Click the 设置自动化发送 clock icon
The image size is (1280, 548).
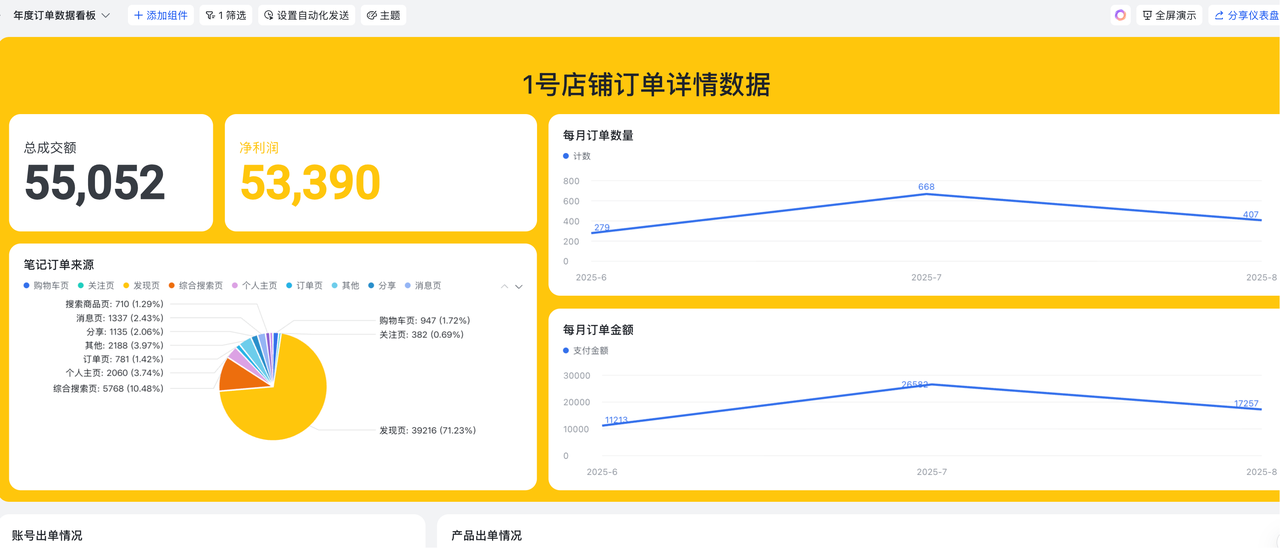268,16
